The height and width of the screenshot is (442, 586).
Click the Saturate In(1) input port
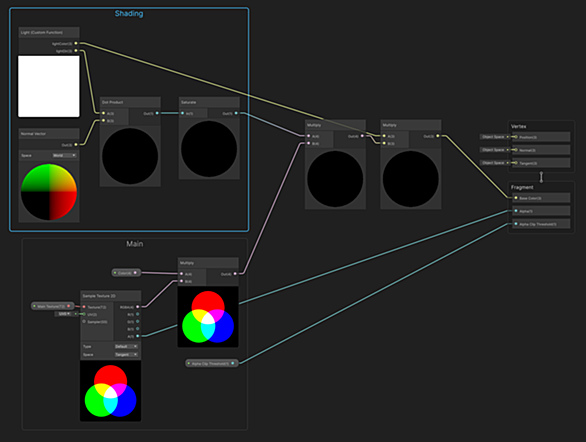click(x=182, y=113)
